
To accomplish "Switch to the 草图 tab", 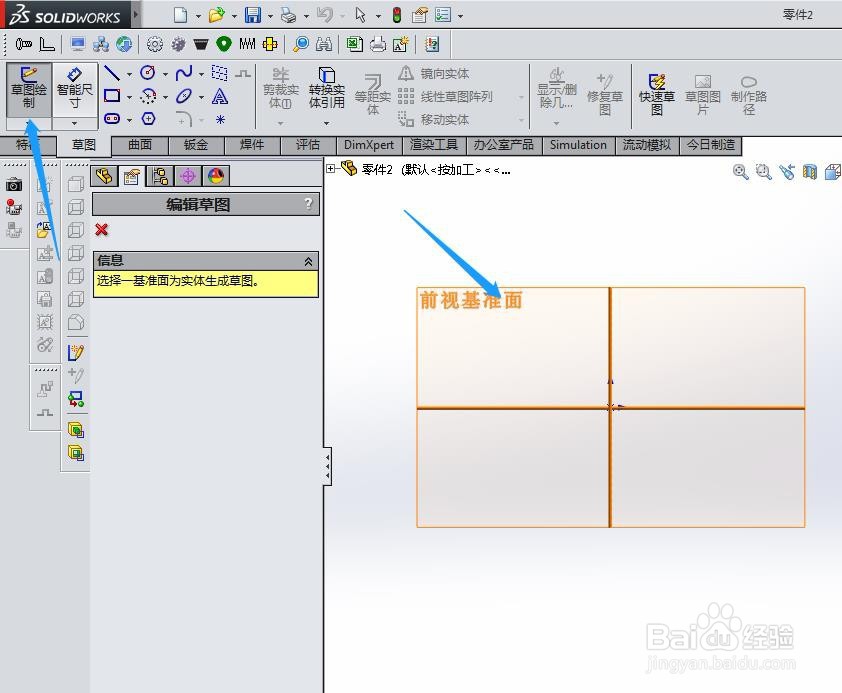I will pyautogui.click(x=84, y=145).
